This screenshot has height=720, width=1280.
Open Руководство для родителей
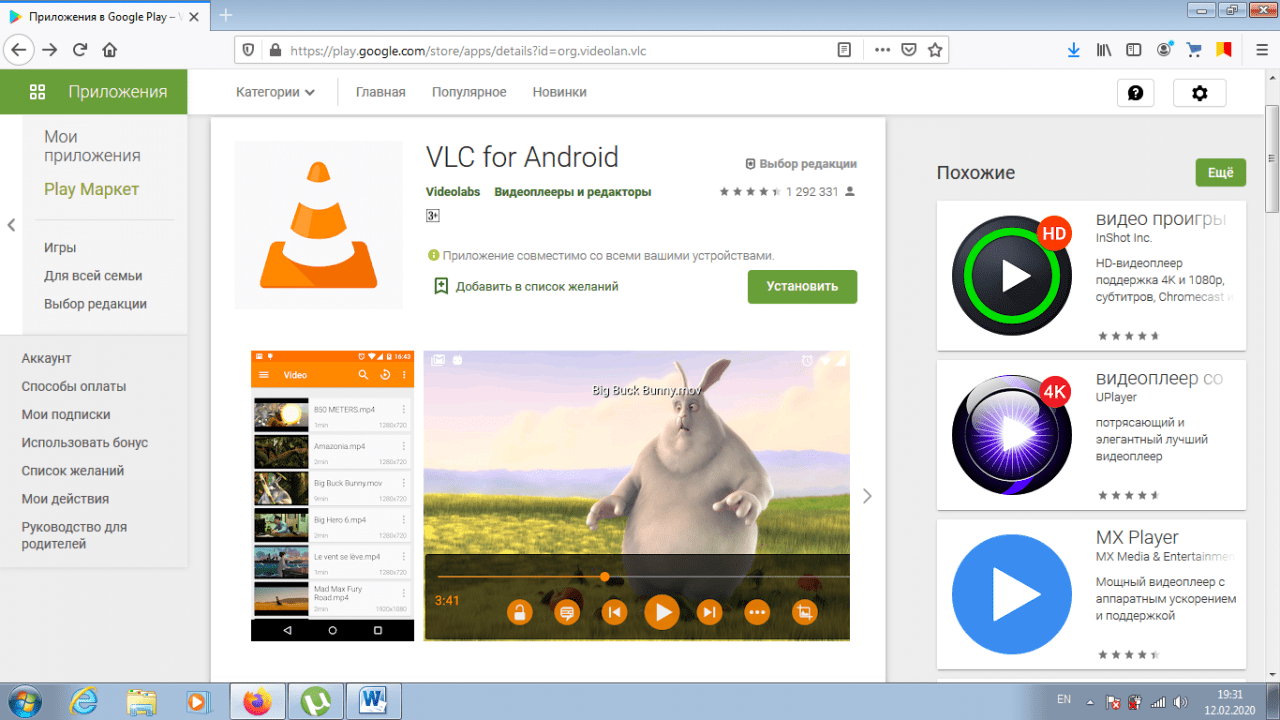[74, 535]
